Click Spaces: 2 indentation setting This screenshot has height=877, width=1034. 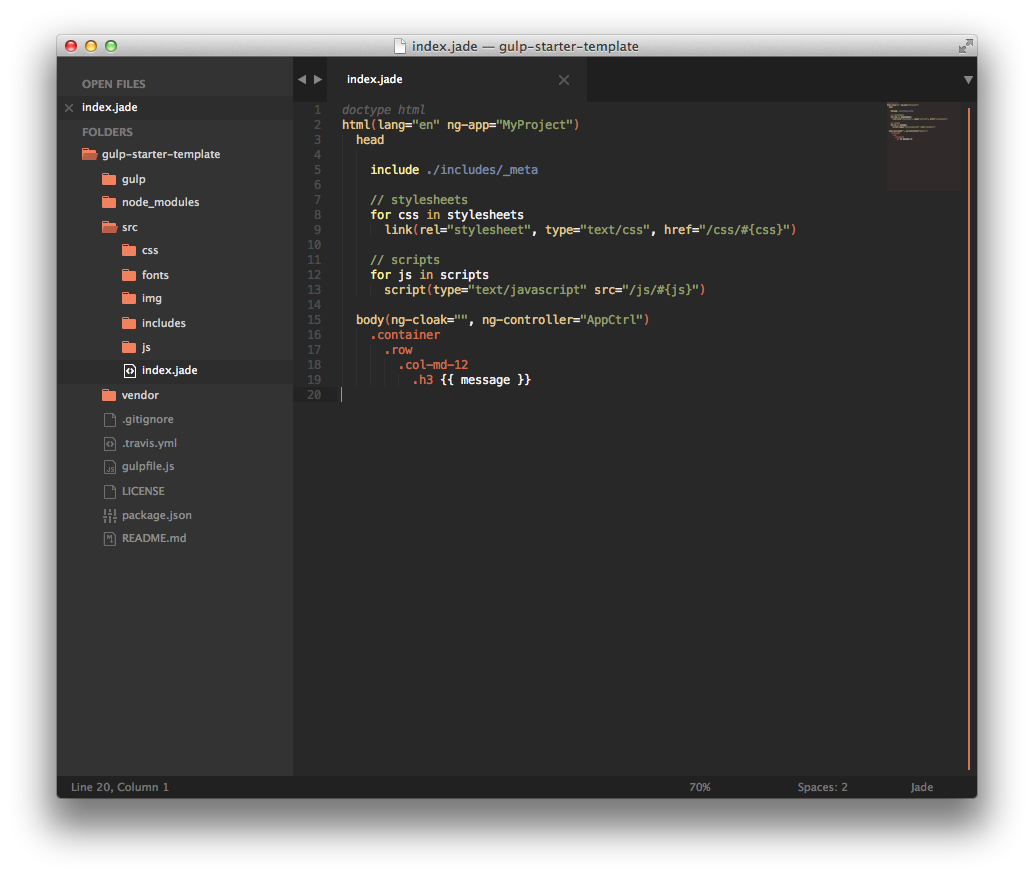tap(822, 787)
